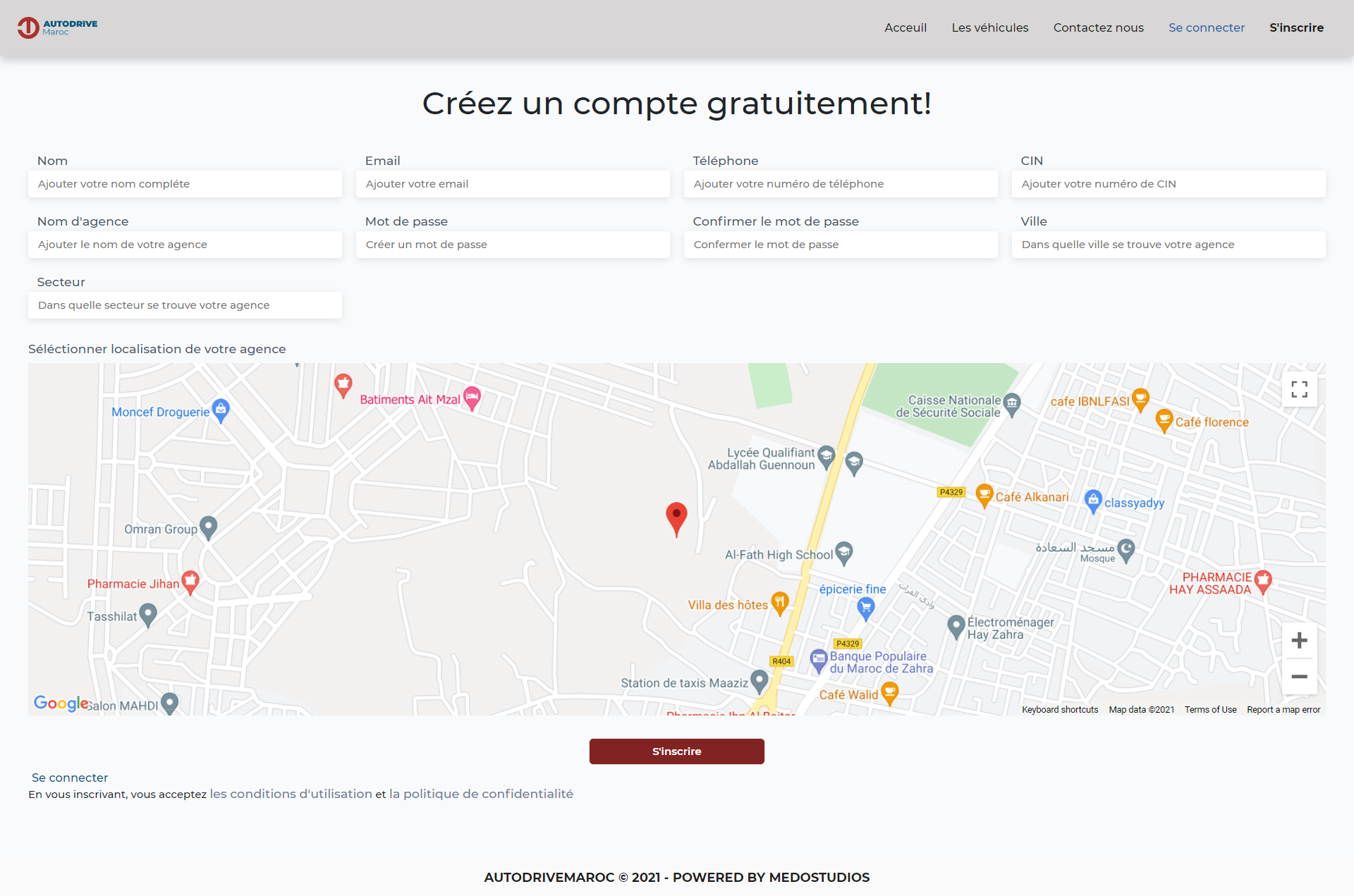Click the dark red S'inscrire submit button
Screen dimensions: 1354x896
[676, 751]
